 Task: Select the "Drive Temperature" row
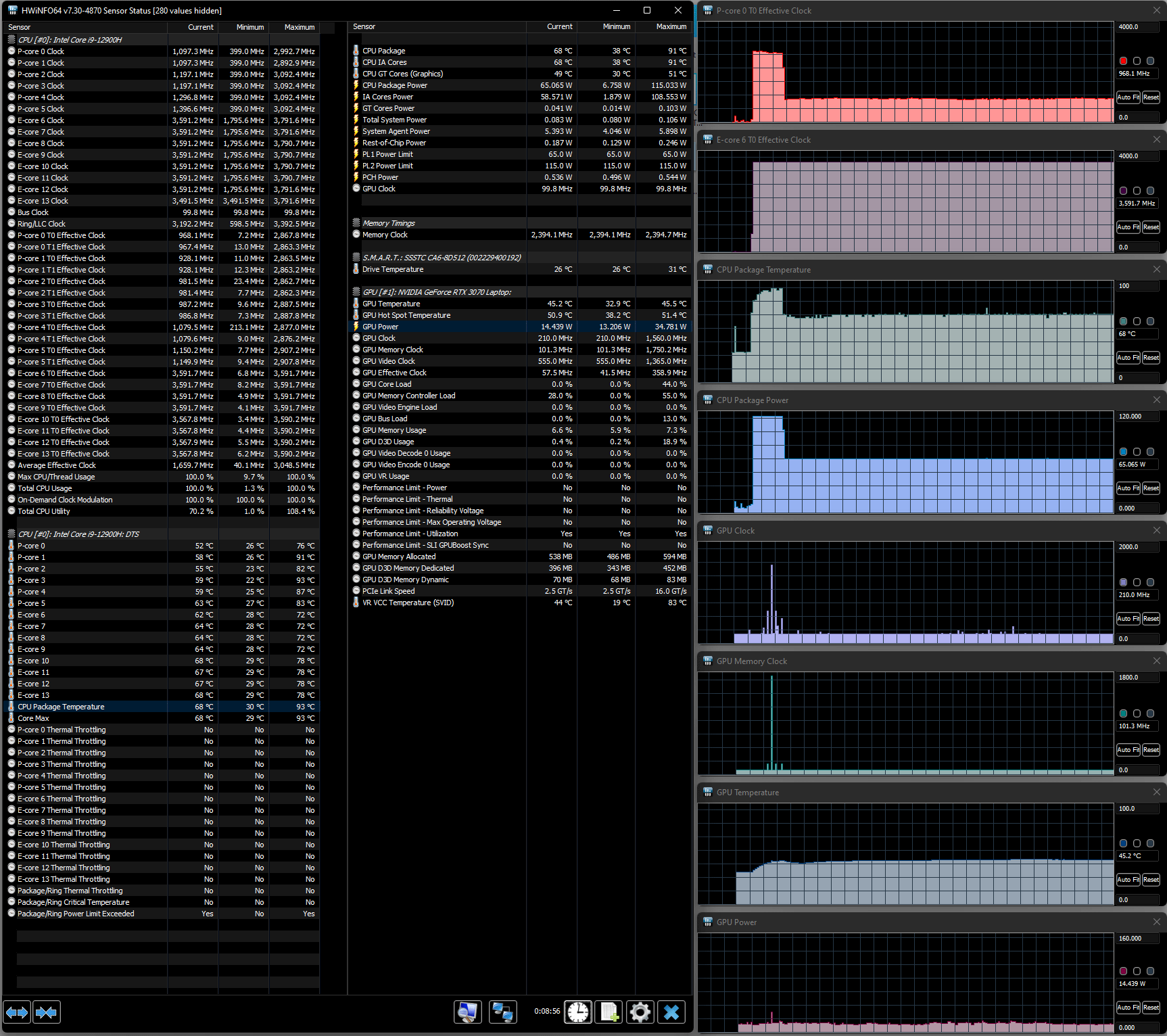click(520, 269)
